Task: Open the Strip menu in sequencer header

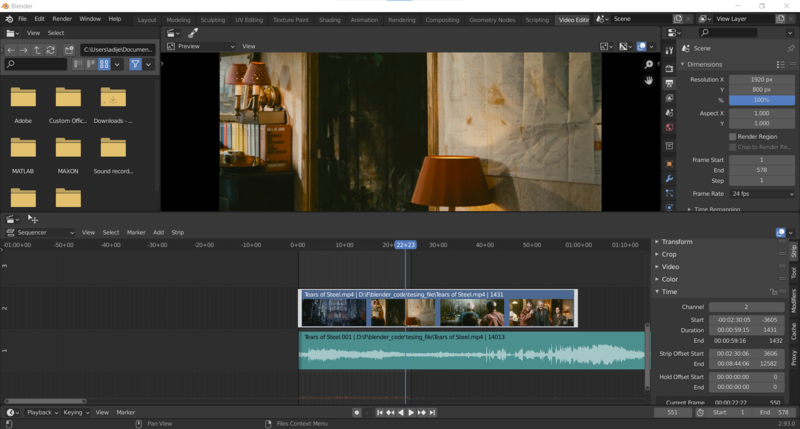Action: click(x=178, y=232)
